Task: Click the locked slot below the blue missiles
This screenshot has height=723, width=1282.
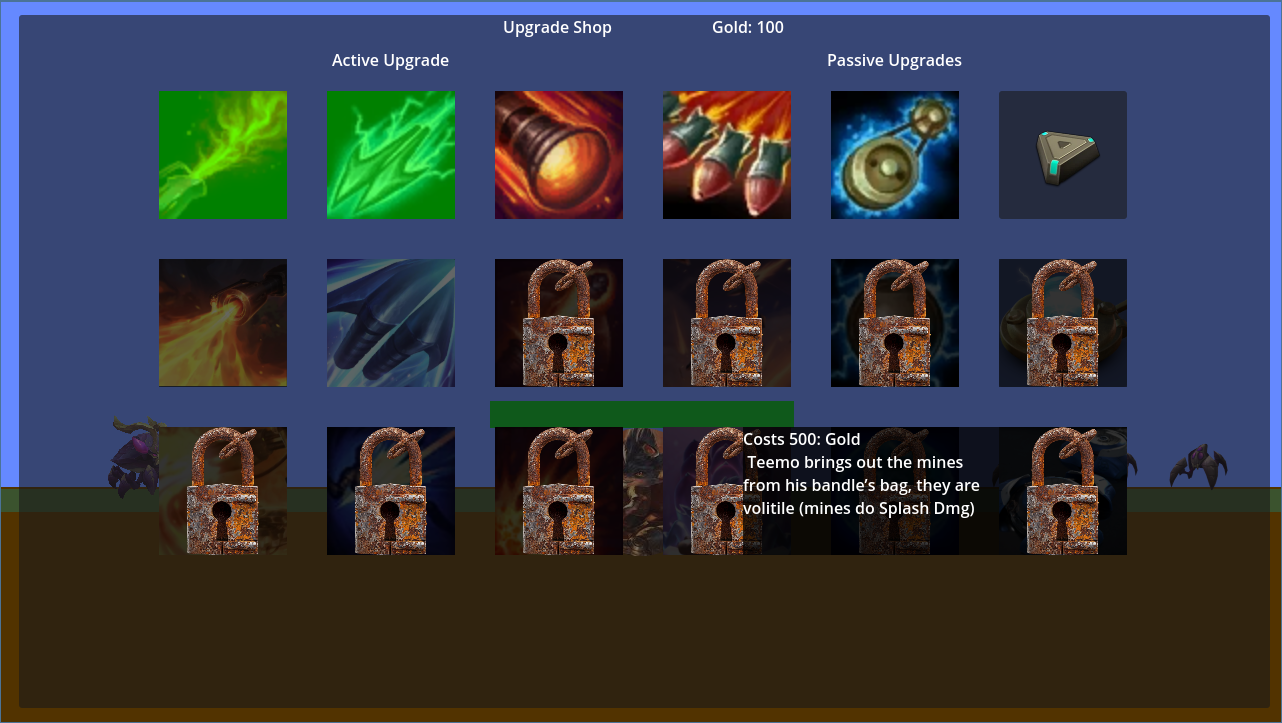Action: 391,491
